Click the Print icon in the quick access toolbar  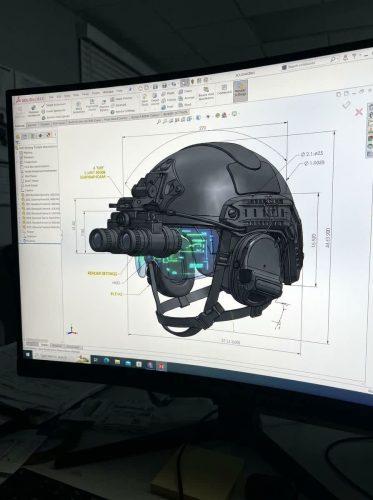[164, 85]
